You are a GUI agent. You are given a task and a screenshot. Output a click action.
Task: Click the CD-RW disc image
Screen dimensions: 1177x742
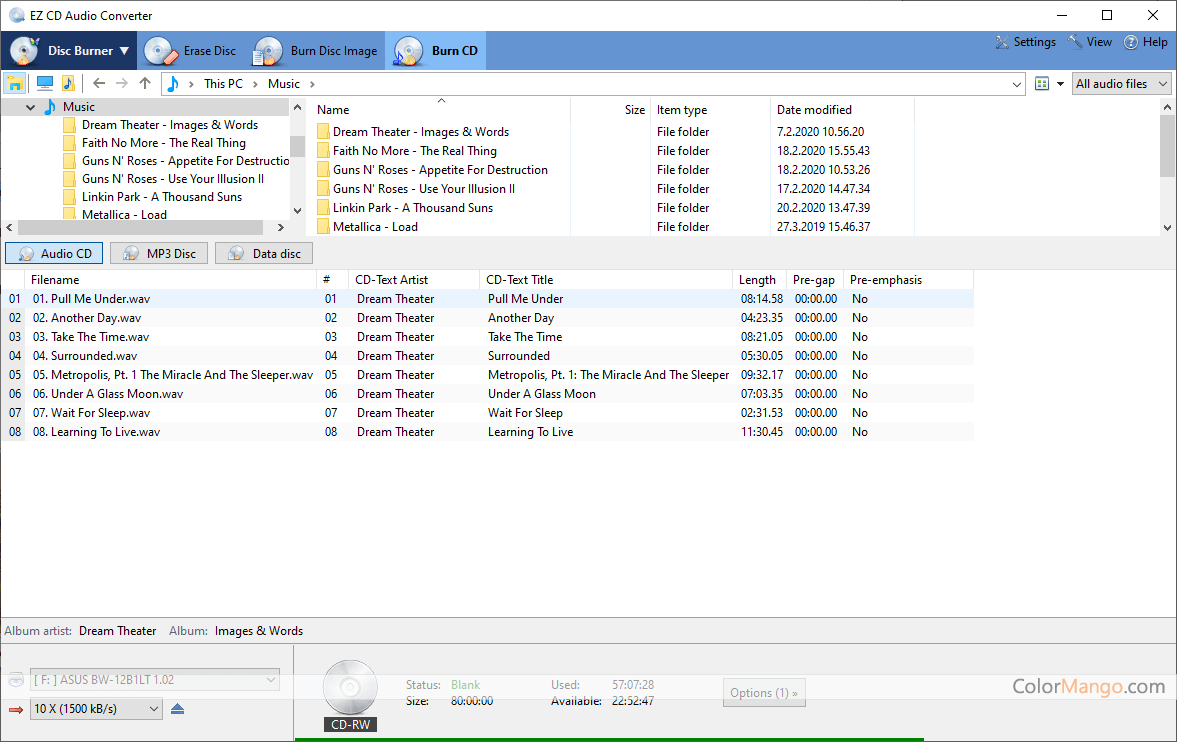coord(350,688)
